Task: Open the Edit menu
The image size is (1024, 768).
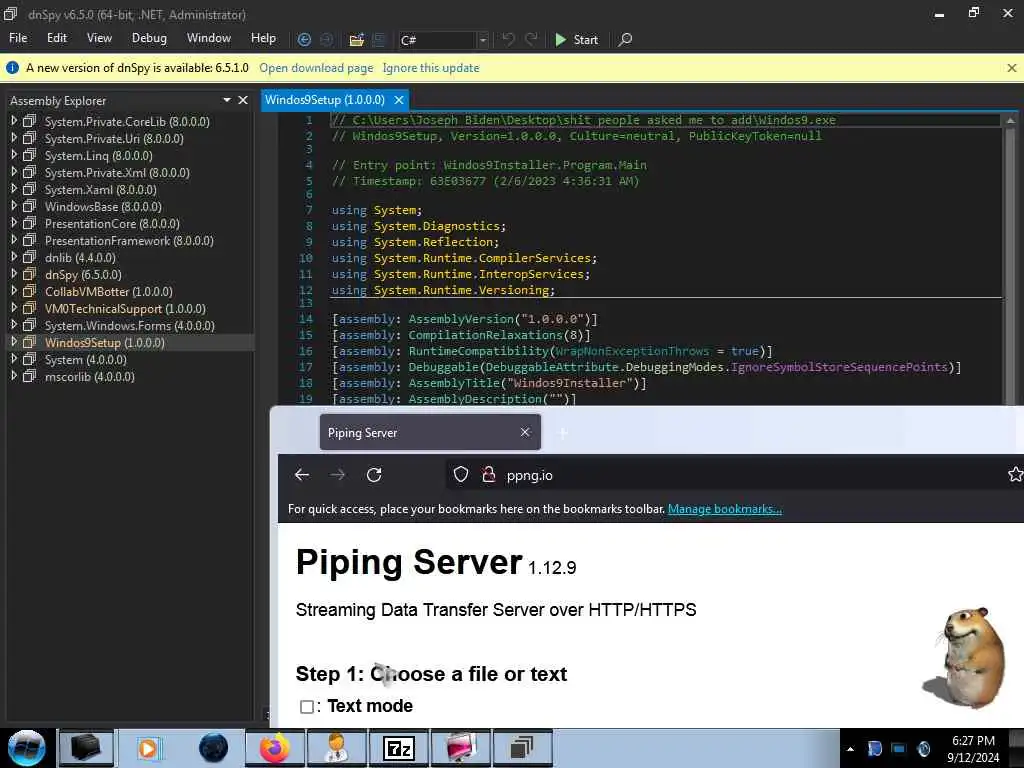Action: pos(57,38)
